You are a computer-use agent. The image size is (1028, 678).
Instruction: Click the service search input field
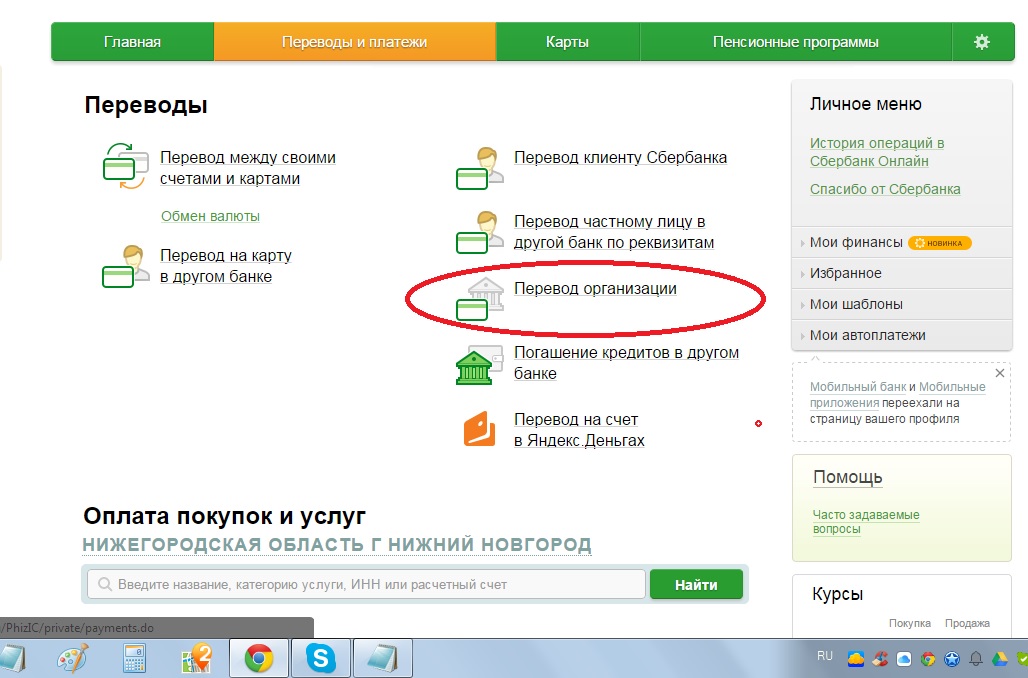coord(366,584)
